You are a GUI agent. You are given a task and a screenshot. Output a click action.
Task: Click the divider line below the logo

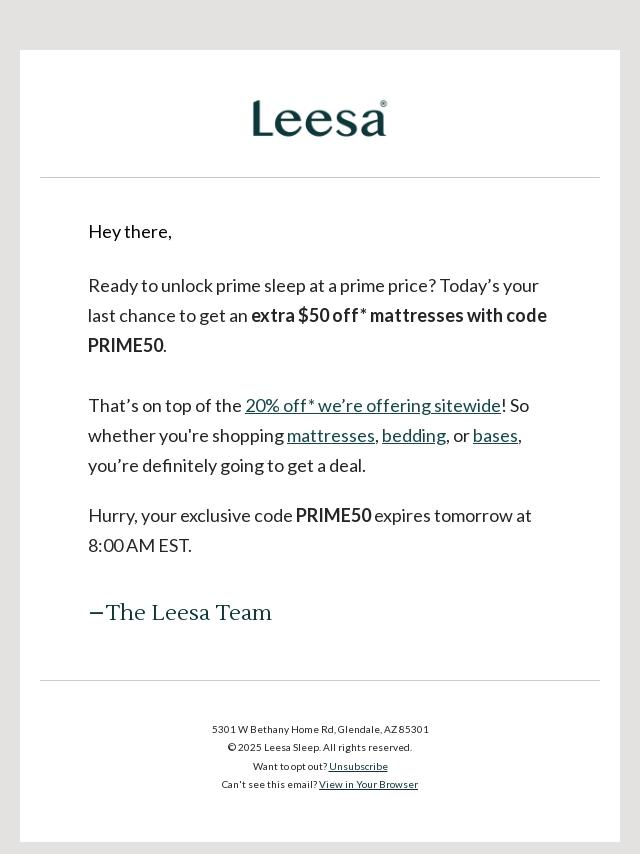tap(320, 178)
